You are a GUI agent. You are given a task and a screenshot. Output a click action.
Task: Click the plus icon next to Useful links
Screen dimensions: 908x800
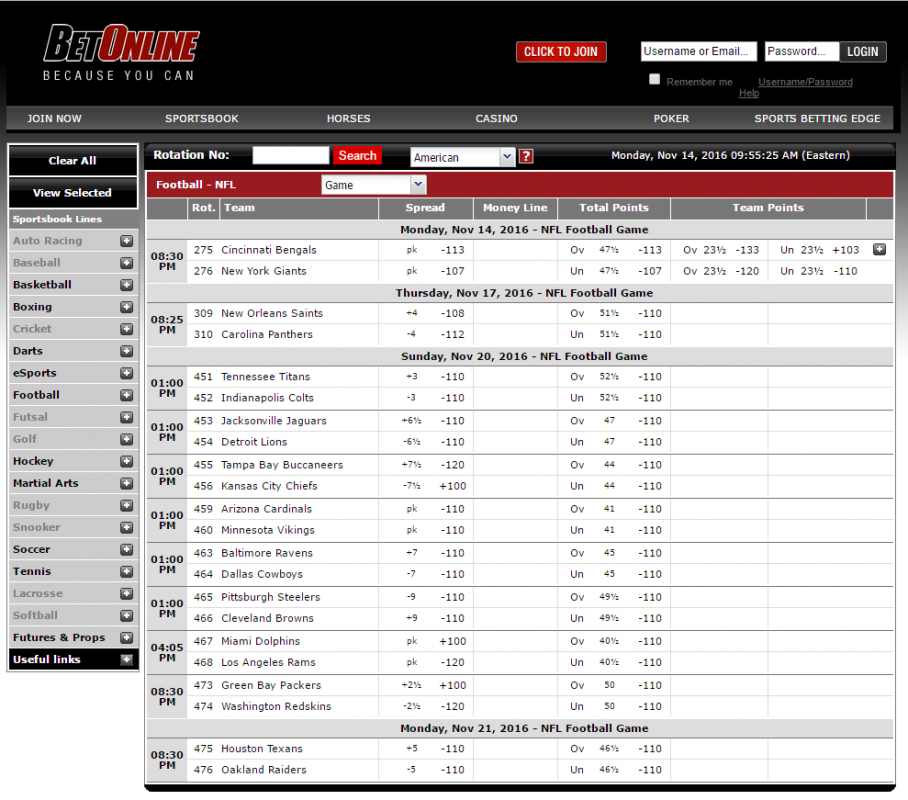[127, 660]
